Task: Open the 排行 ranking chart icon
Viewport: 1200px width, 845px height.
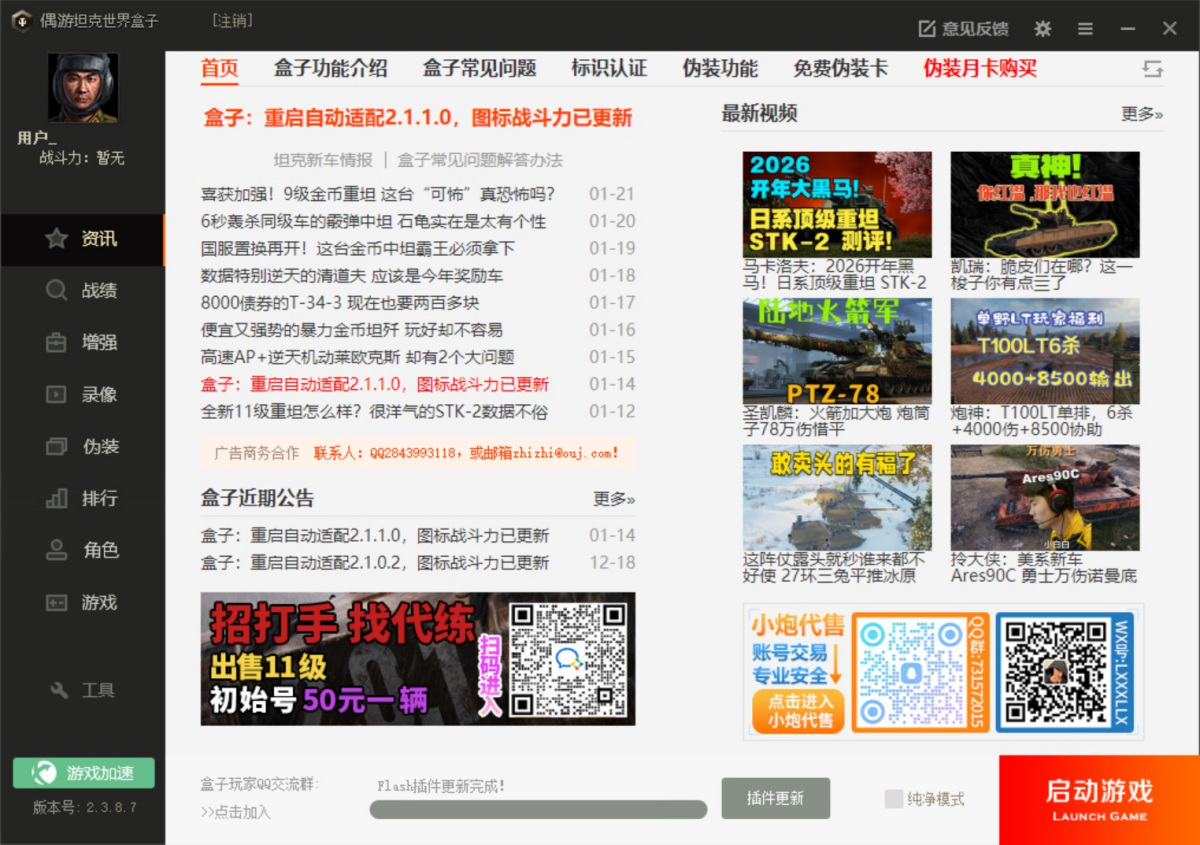Action: pos(57,498)
